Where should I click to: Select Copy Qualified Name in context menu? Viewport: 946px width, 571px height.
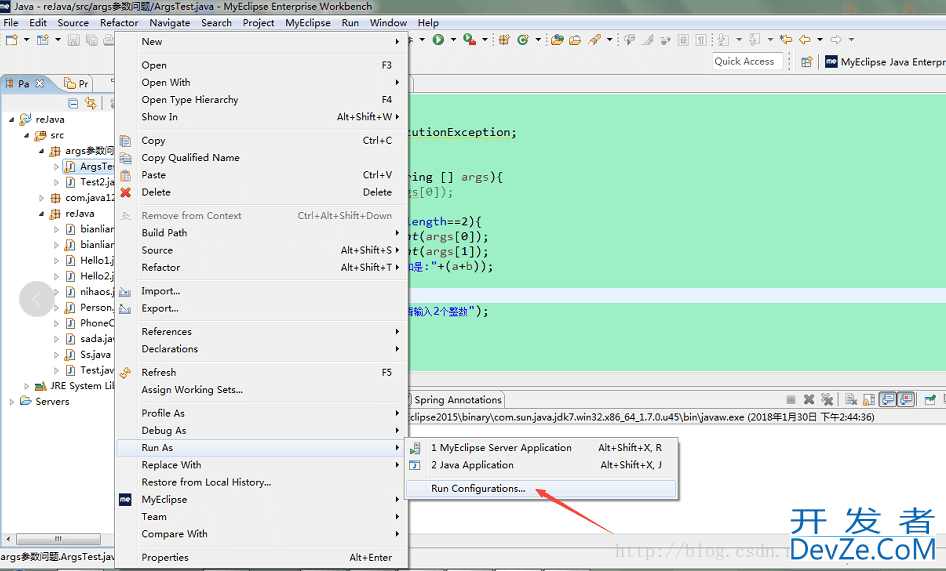coord(261,158)
